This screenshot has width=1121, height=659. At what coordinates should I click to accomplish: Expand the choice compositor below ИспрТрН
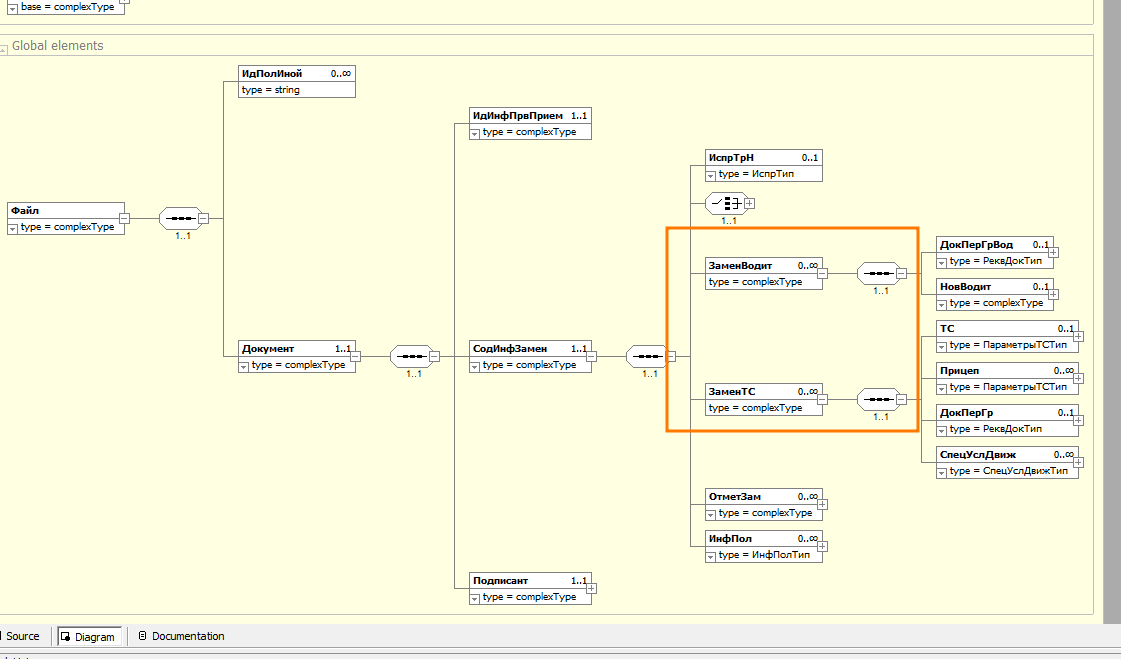(749, 204)
